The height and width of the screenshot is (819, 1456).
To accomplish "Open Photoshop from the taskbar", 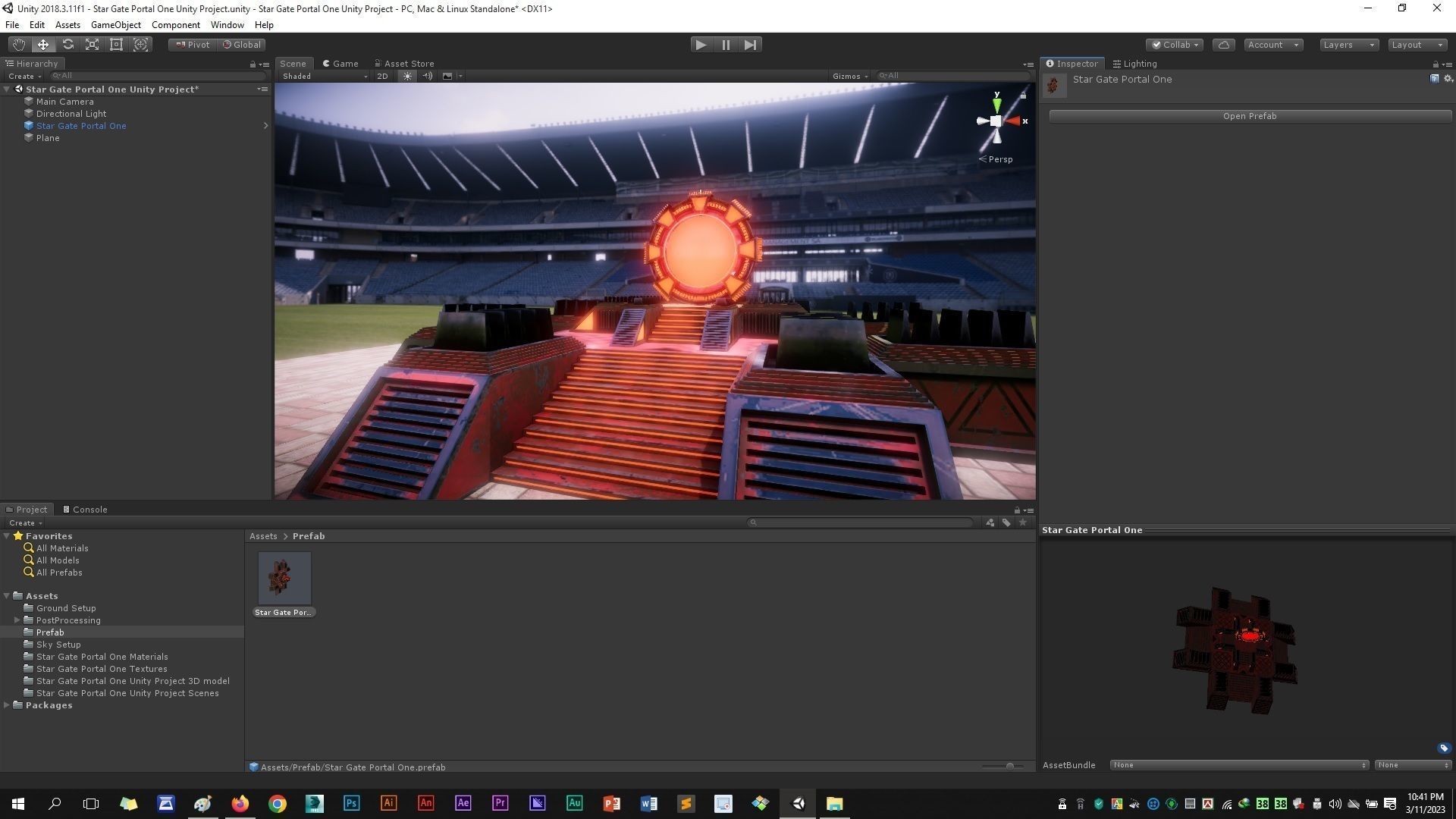I will click(351, 804).
